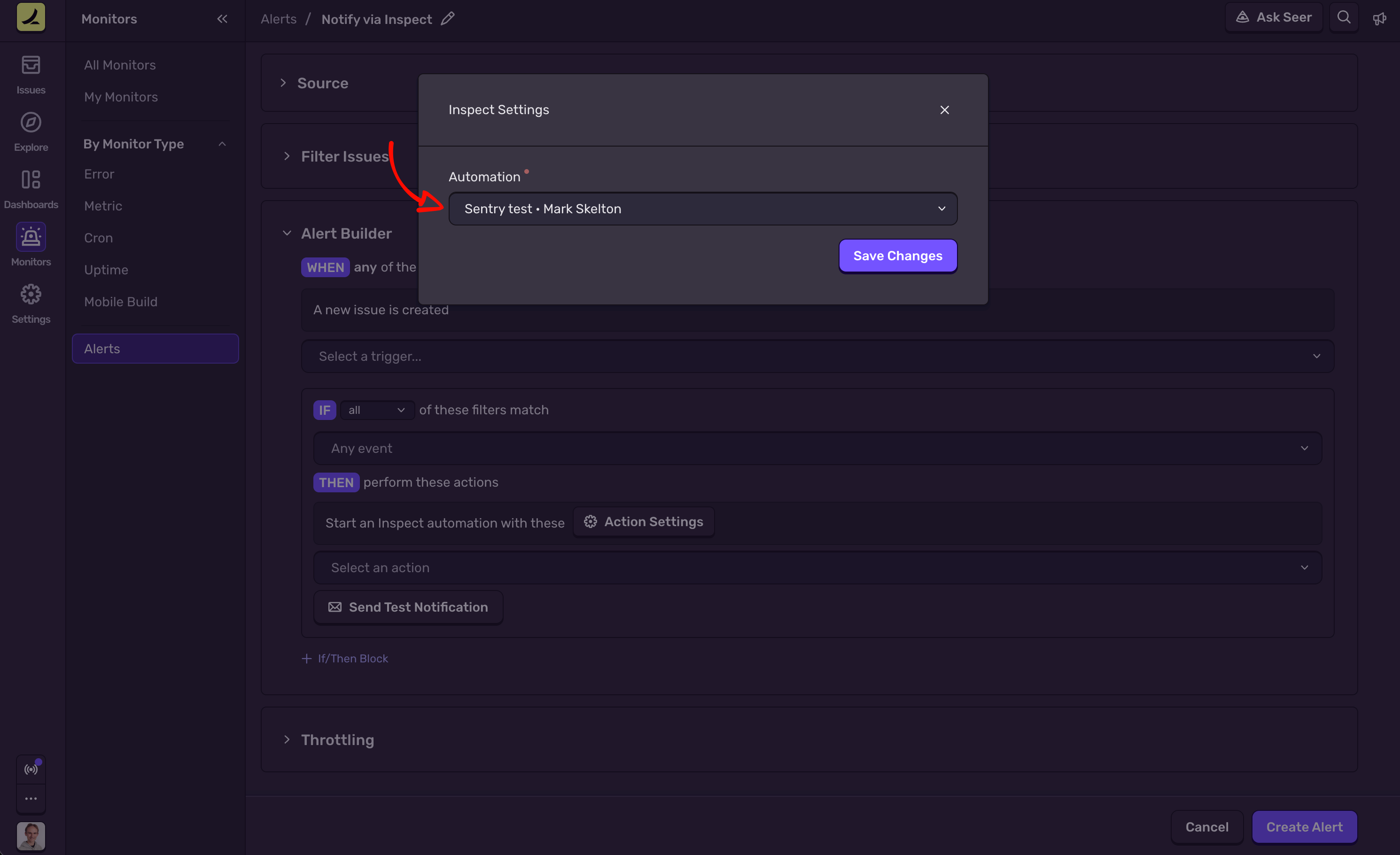This screenshot has width=1400, height=855.
Task: Open the Select an action dropdown
Action: [x=817, y=567]
